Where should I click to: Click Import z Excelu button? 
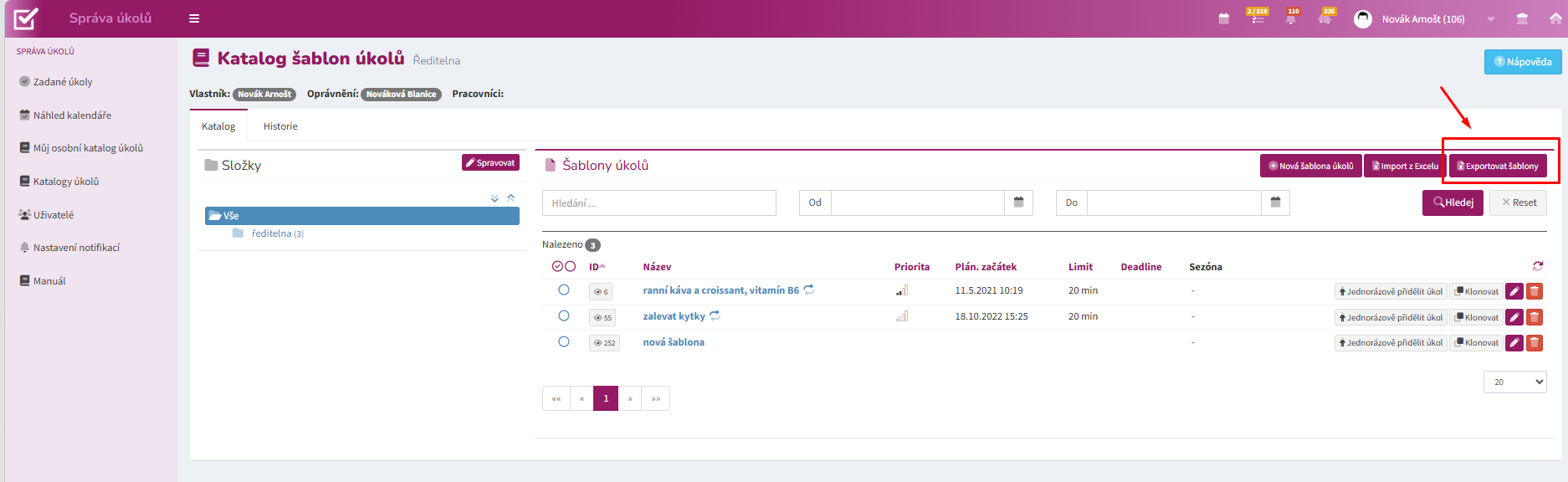pos(1406,166)
